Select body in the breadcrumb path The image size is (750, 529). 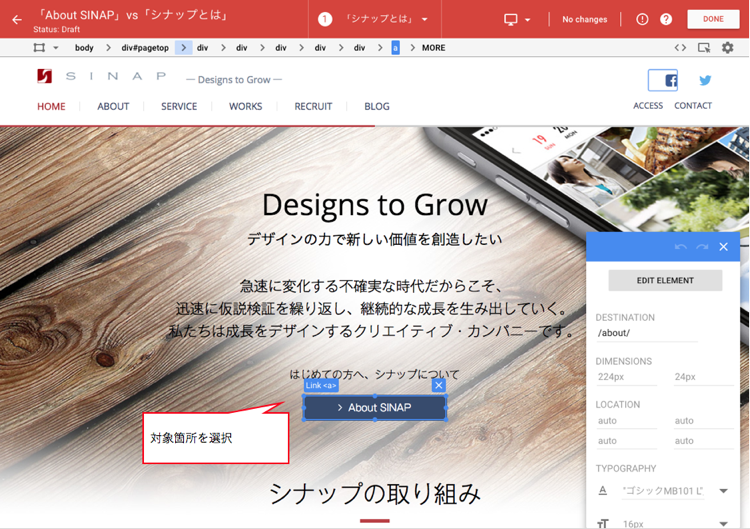(x=84, y=48)
